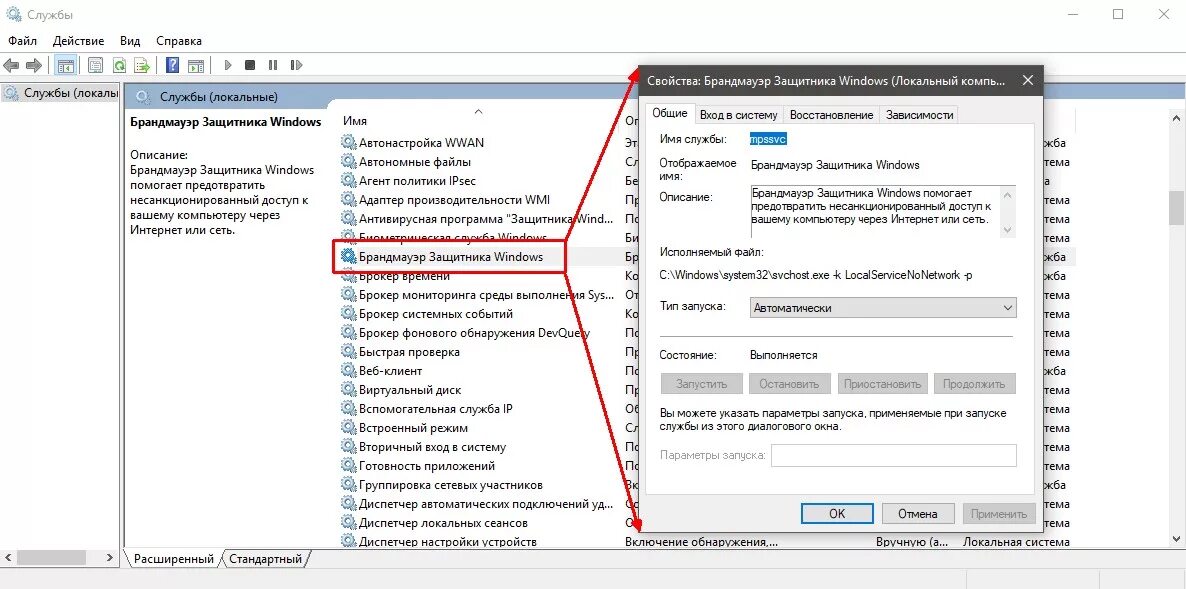Click the gear icon beside Агент политики IPsec
Screen dimensions: 1186x589
(x=348, y=180)
